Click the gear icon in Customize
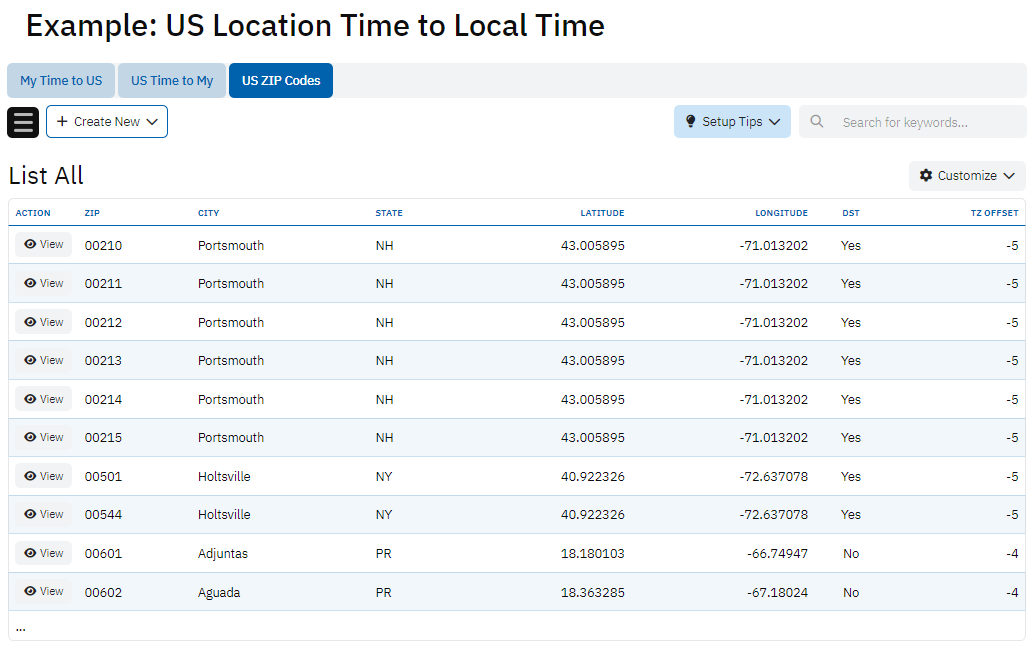Screen dimensions: 1029x646 point(926,176)
